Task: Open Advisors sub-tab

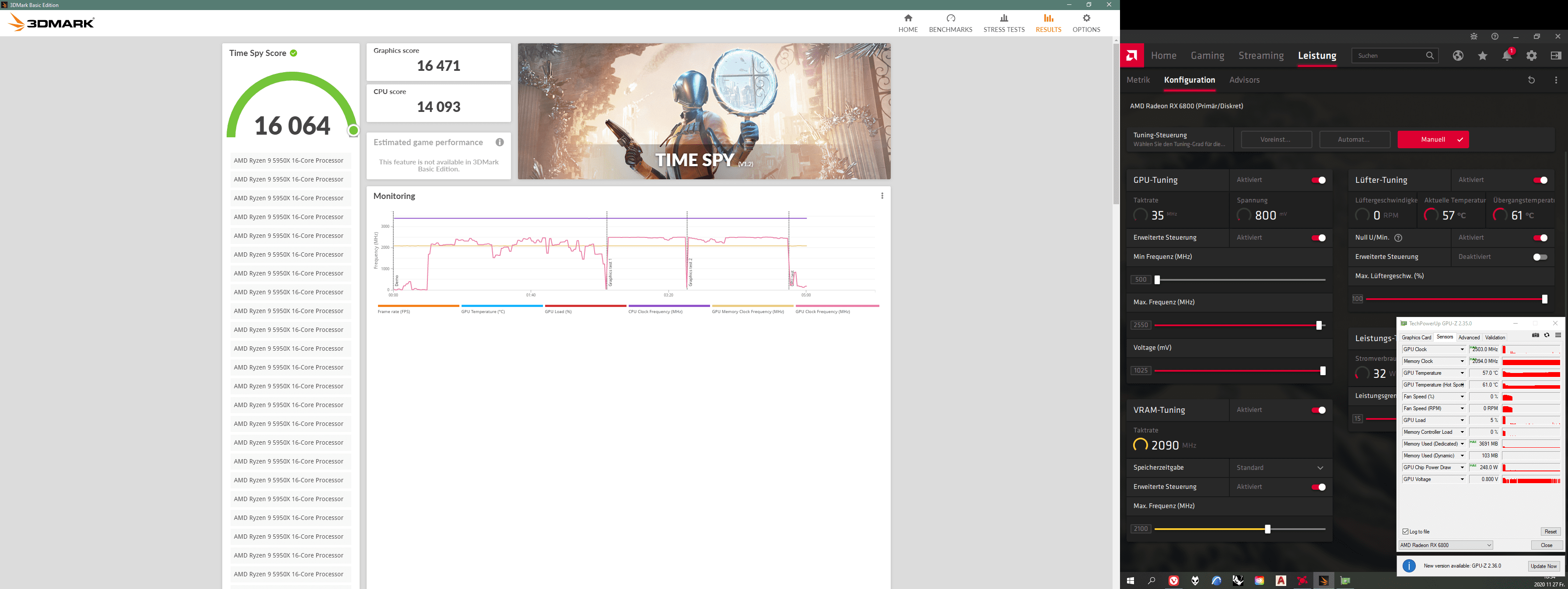Action: coord(1244,80)
